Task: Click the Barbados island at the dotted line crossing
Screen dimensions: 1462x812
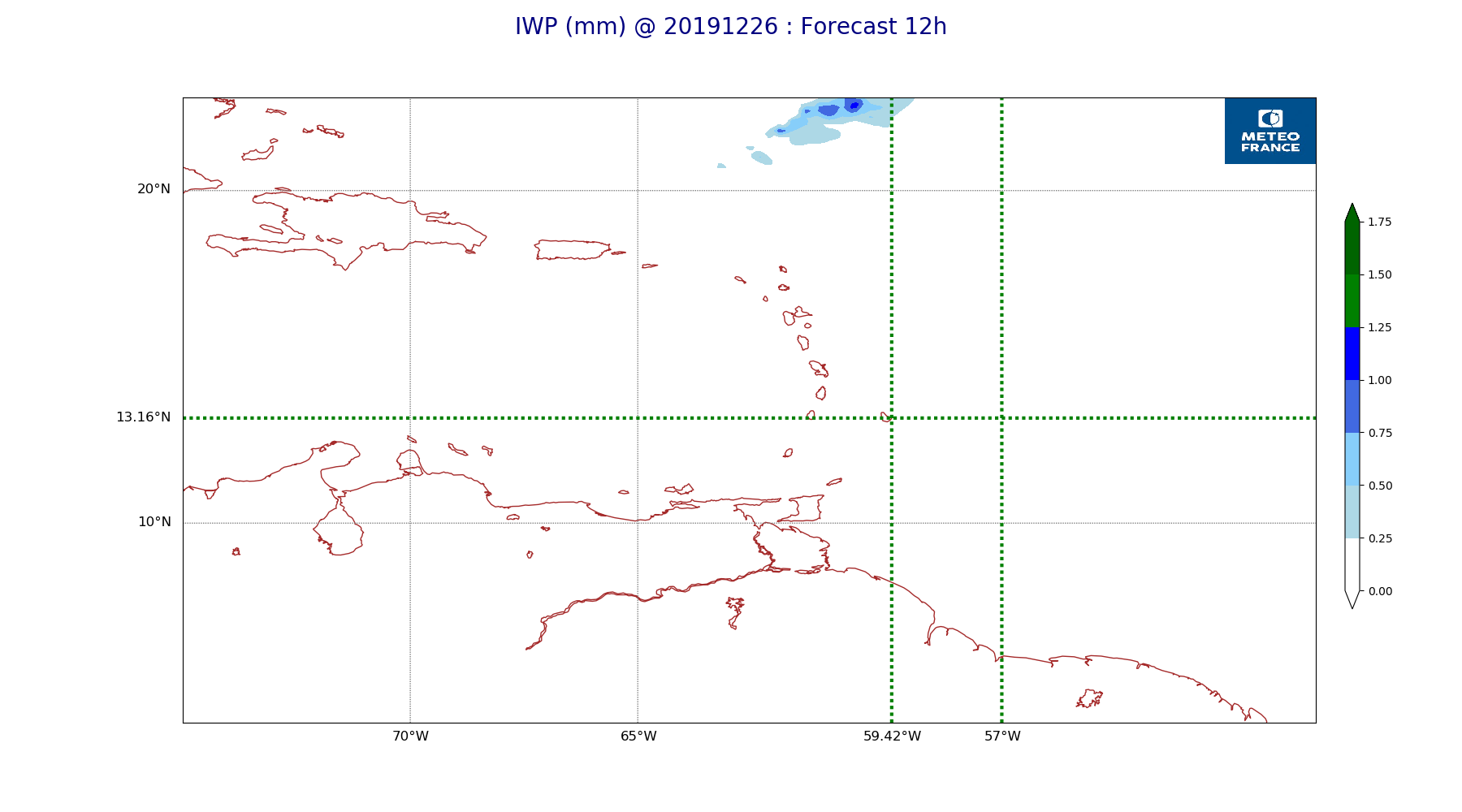Action: pyautogui.click(x=886, y=417)
